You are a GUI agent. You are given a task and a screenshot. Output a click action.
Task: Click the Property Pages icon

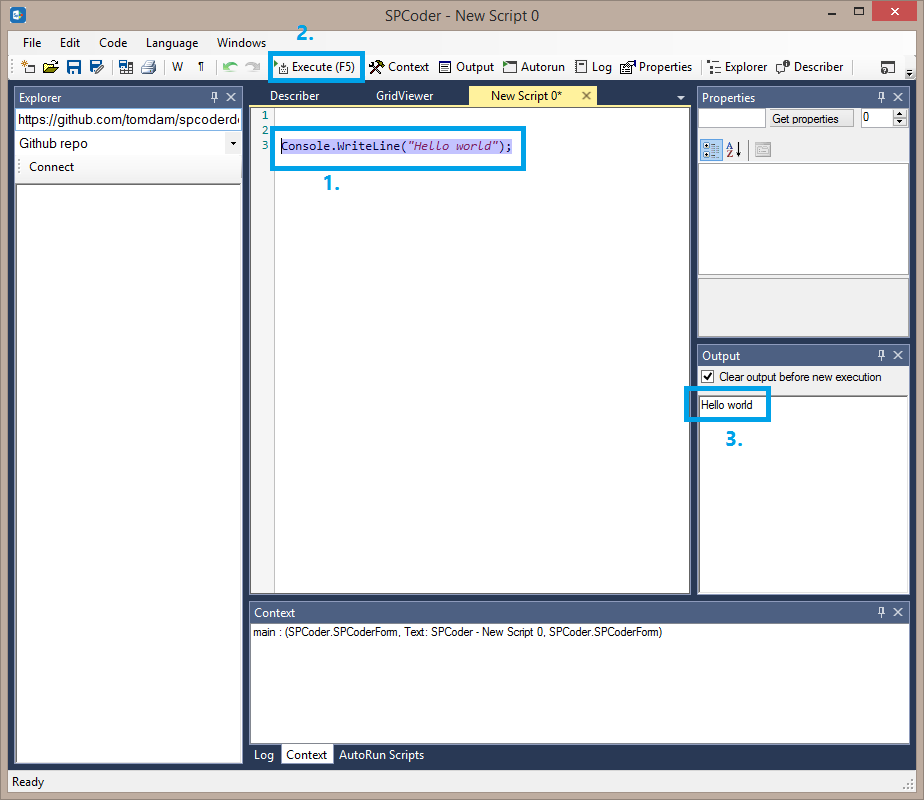point(763,150)
